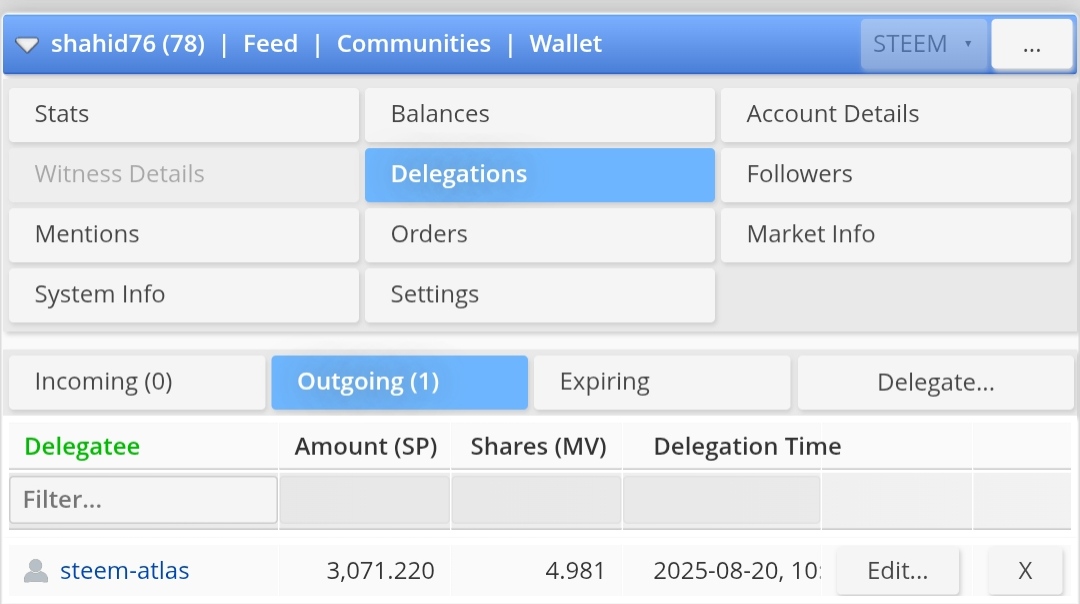Screen dimensions: 1080x604
Task: Go to the Feed link
Action: click(271, 44)
